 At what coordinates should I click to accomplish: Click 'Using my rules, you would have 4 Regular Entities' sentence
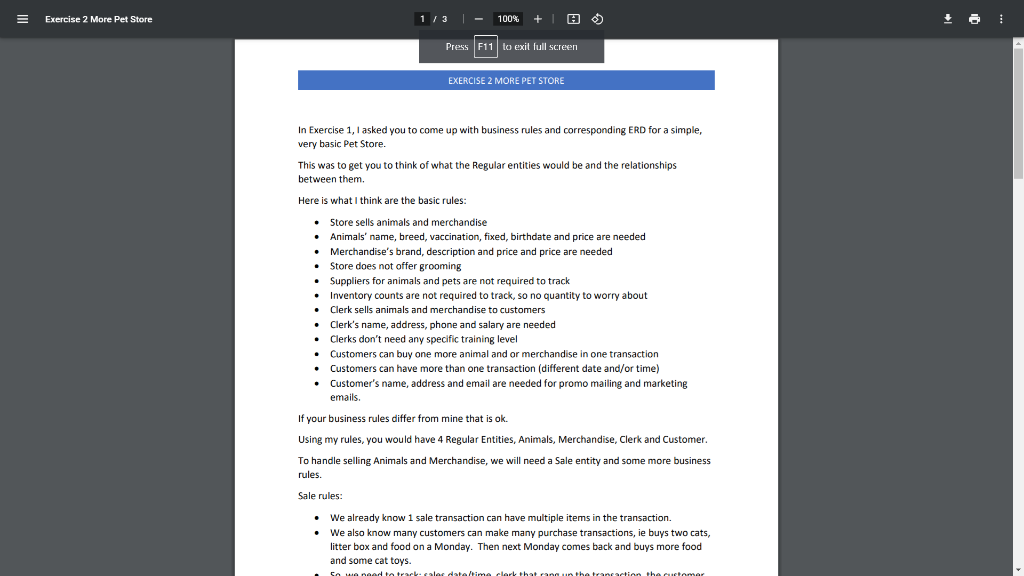pos(503,440)
